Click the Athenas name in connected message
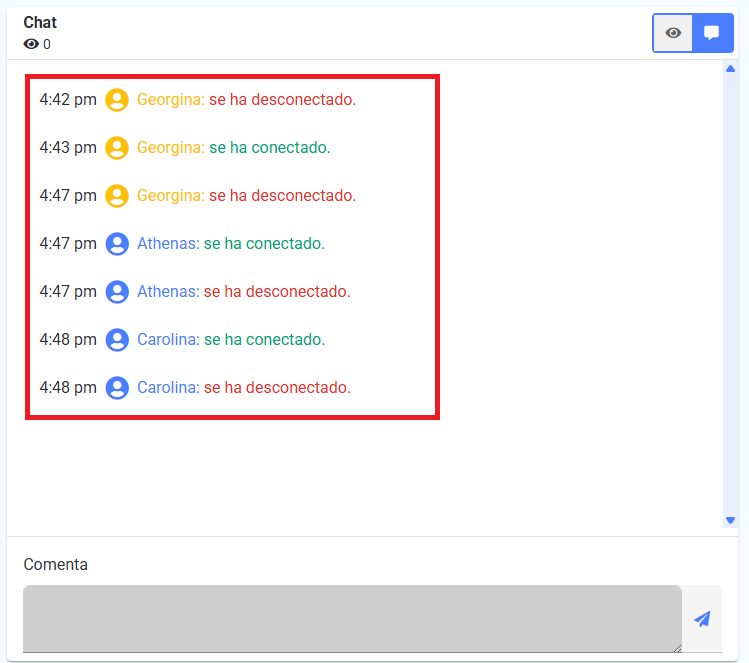Screen dimensions: 749x663 pyautogui.click(x=168, y=243)
